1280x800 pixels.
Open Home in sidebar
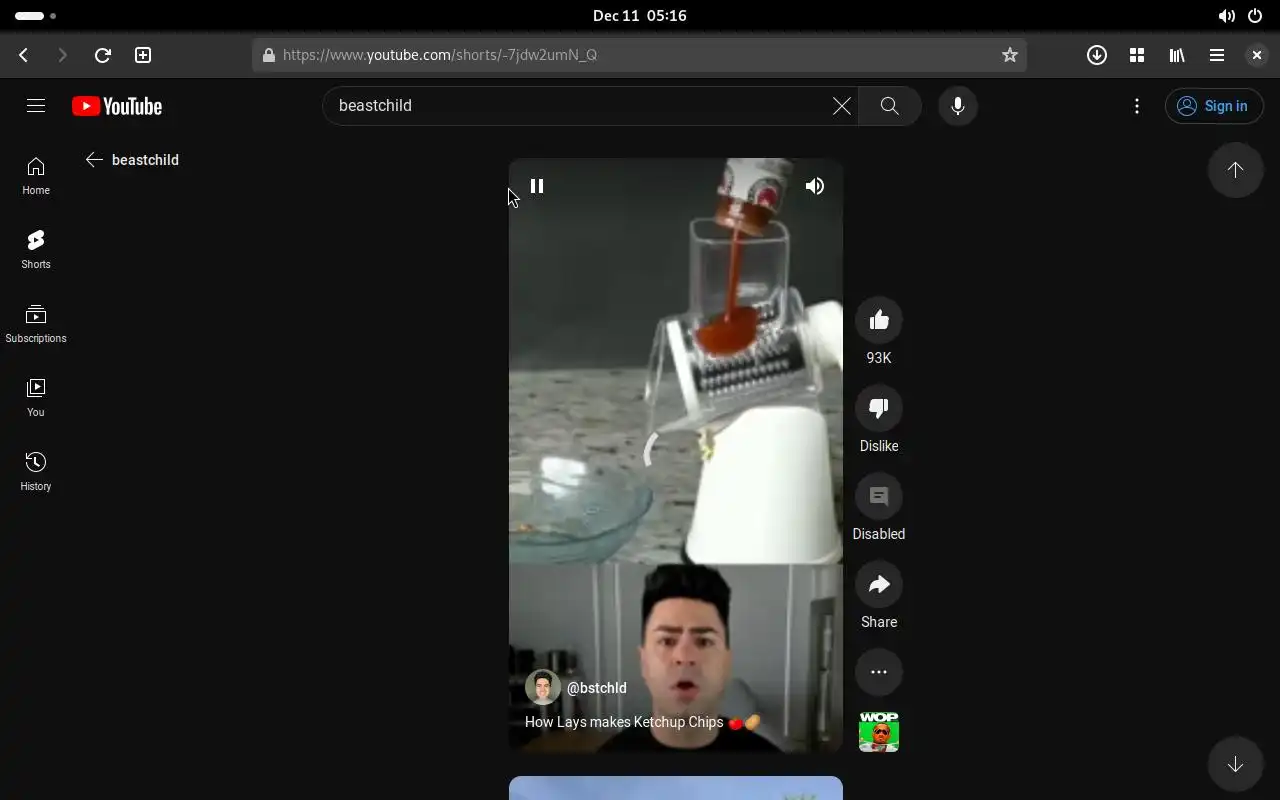coord(36,175)
